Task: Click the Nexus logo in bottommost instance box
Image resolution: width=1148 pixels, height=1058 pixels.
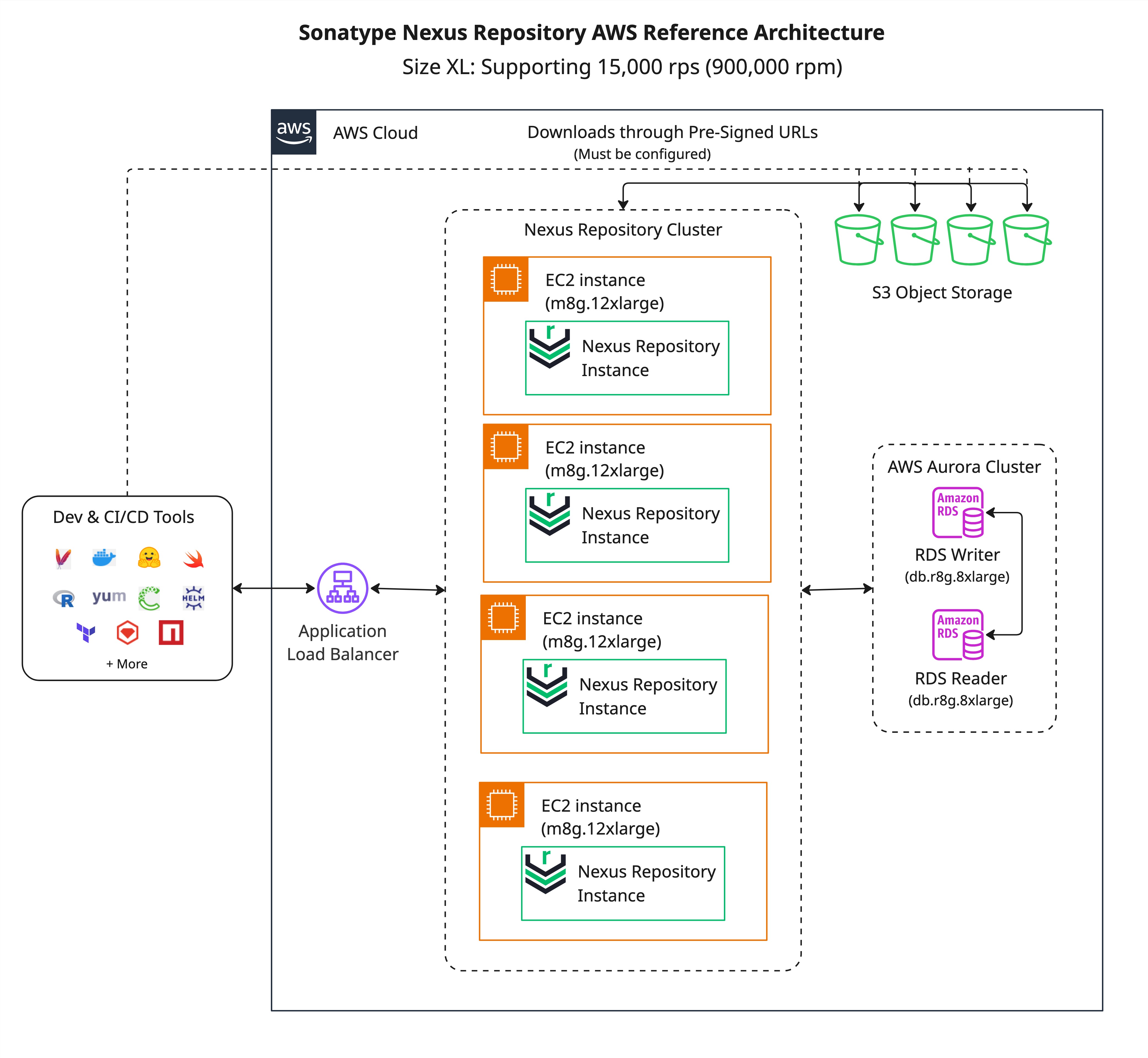Action: pos(546,872)
